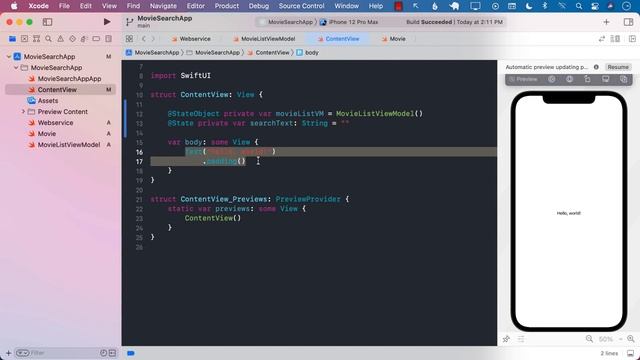Screen dimensions: 640x360
Task: Open the Apple menu
Action: 14,6
